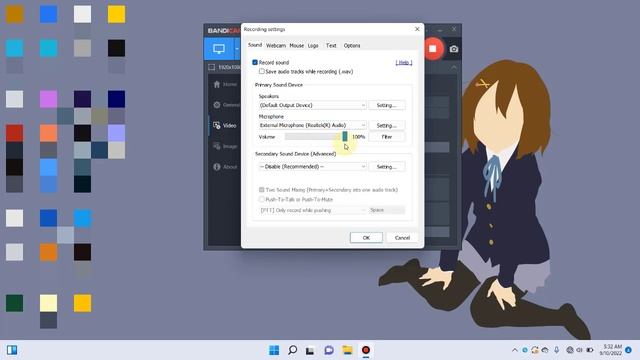The image size is (640, 360).
Task: Switch to the Options tab
Action: (x=352, y=45)
